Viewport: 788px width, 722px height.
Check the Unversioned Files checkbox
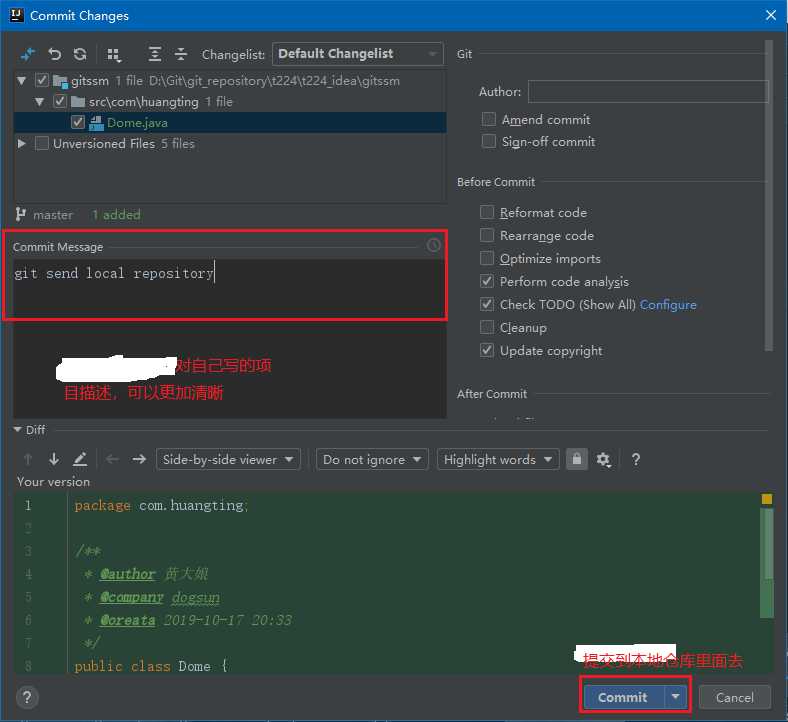click(42, 143)
